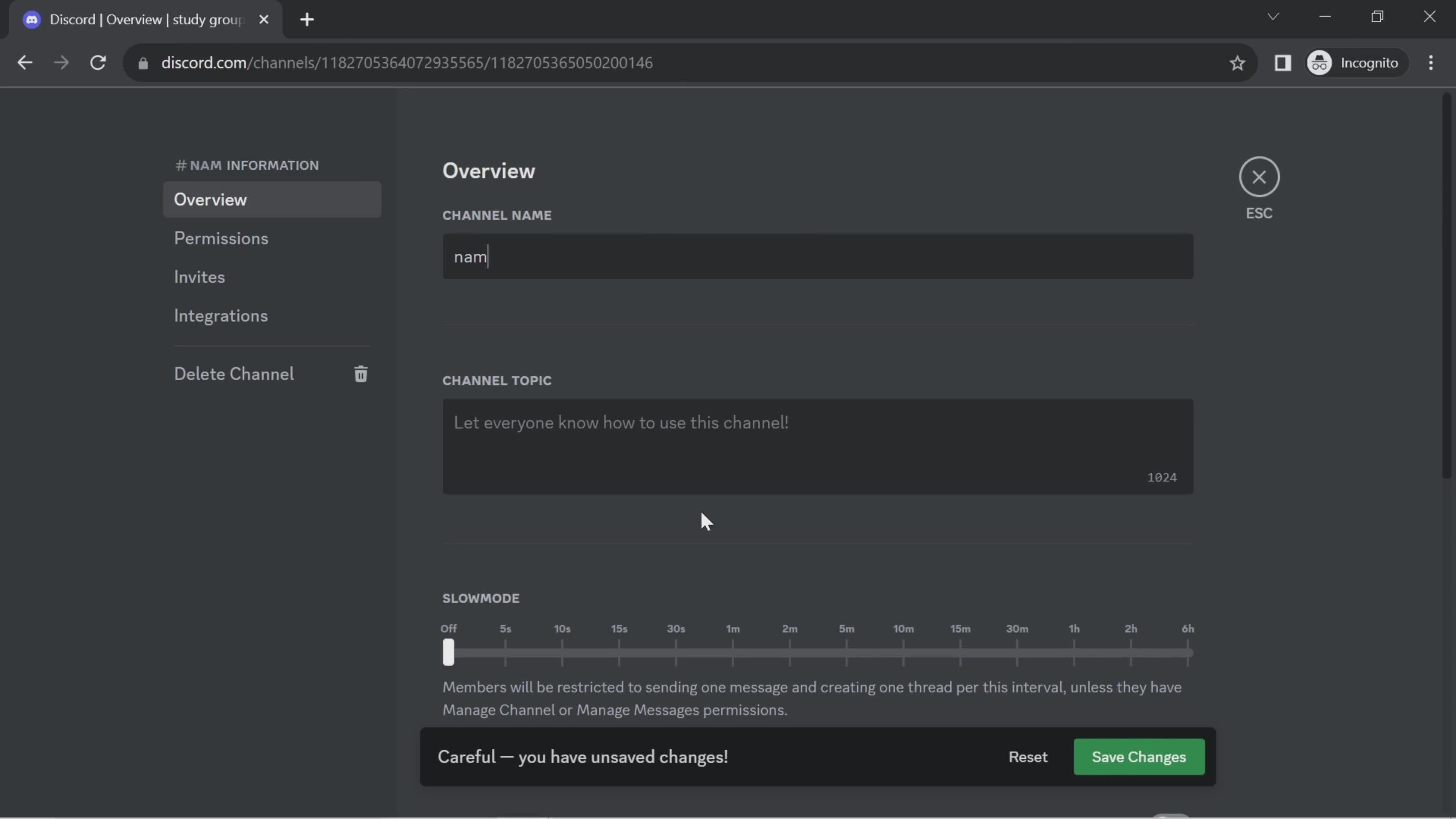Select the Overview settings menu item

click(210, 199)
